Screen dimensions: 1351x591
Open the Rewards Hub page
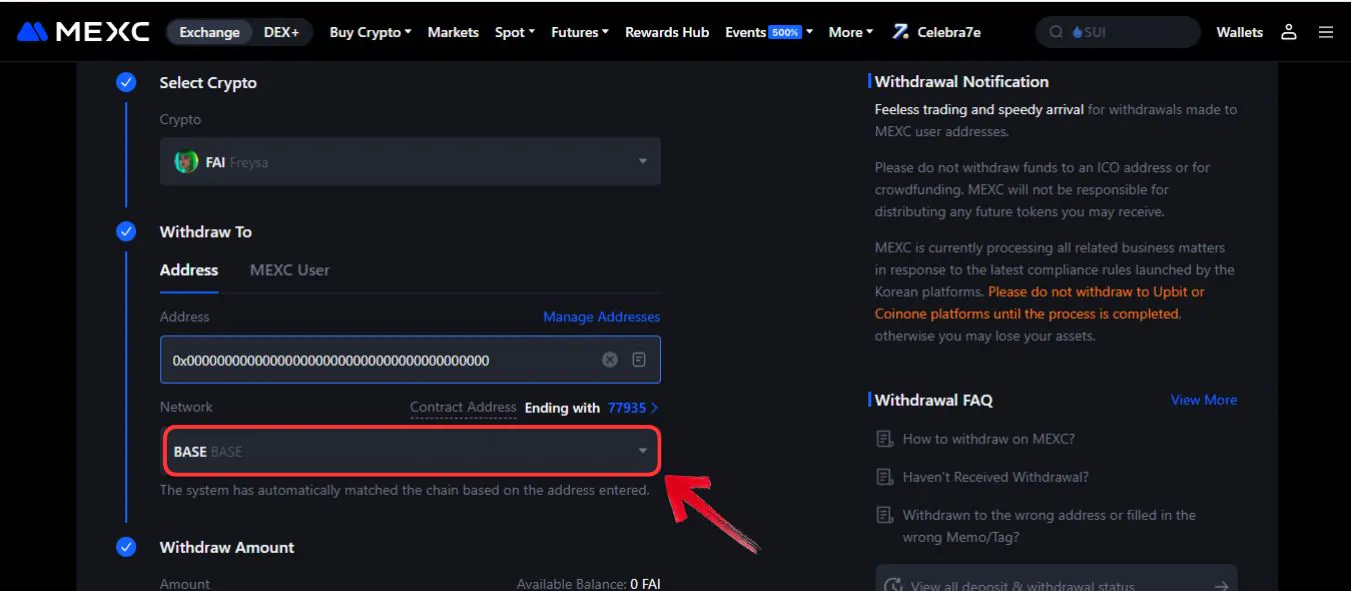pyautogui.click(x=667, y=32)
